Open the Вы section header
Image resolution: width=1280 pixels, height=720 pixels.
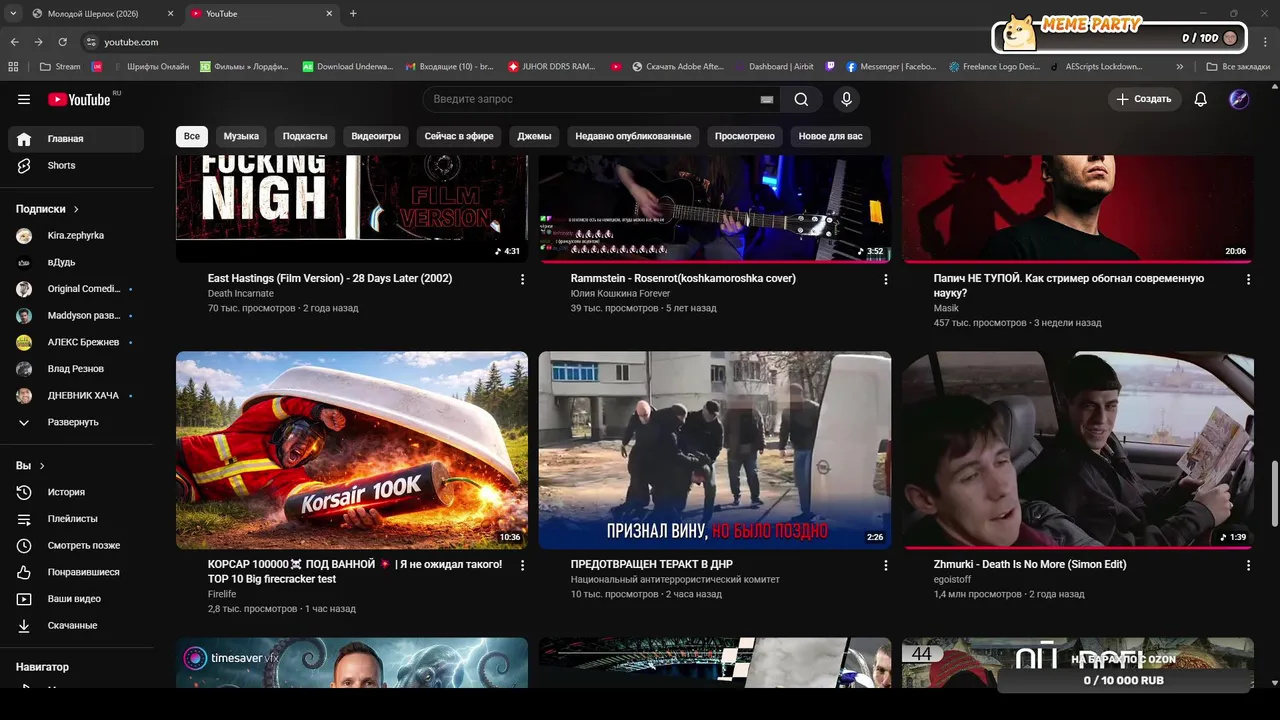[30, 466]
